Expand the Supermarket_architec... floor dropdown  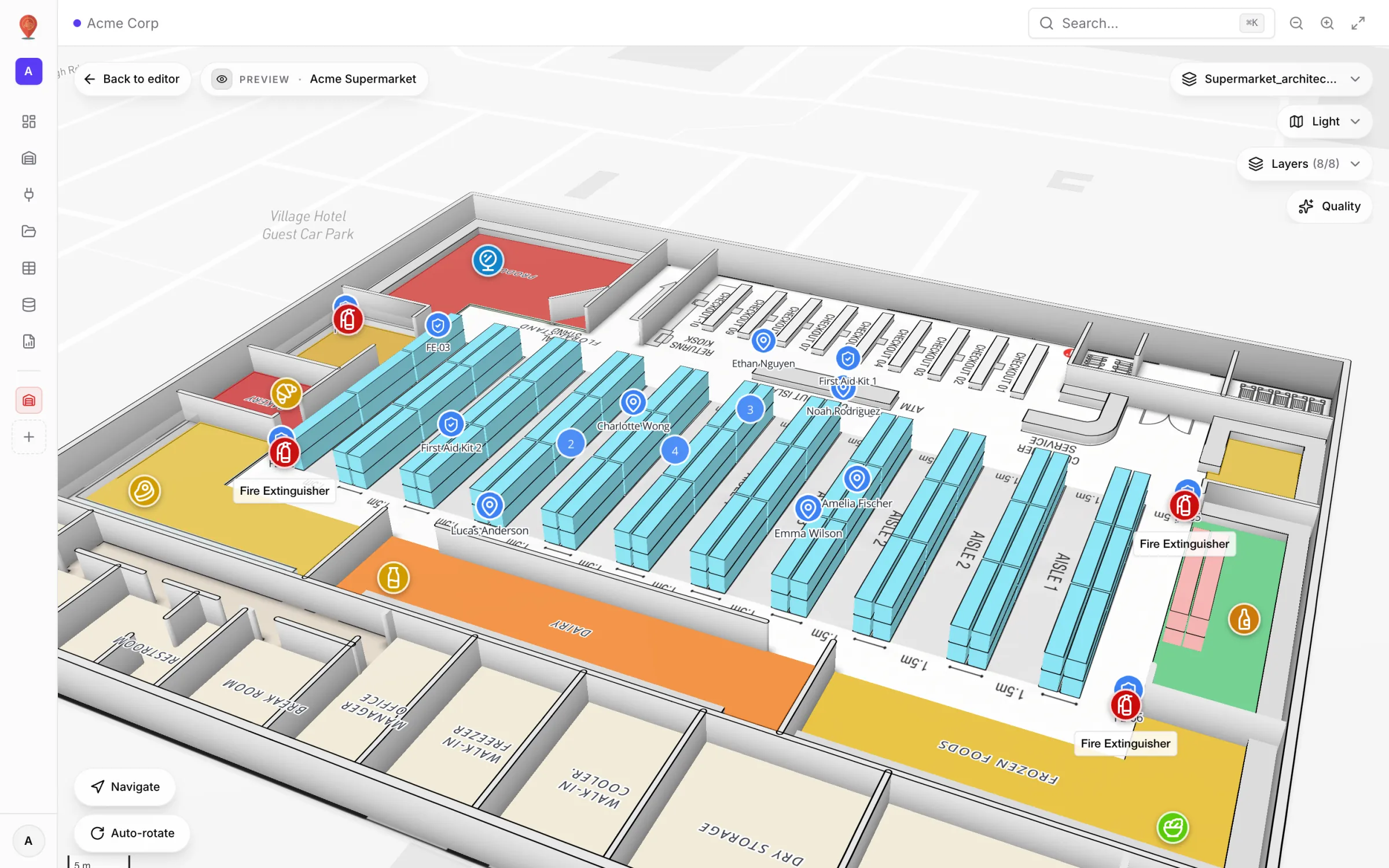pyautogui.click(x=1271, y=79)
